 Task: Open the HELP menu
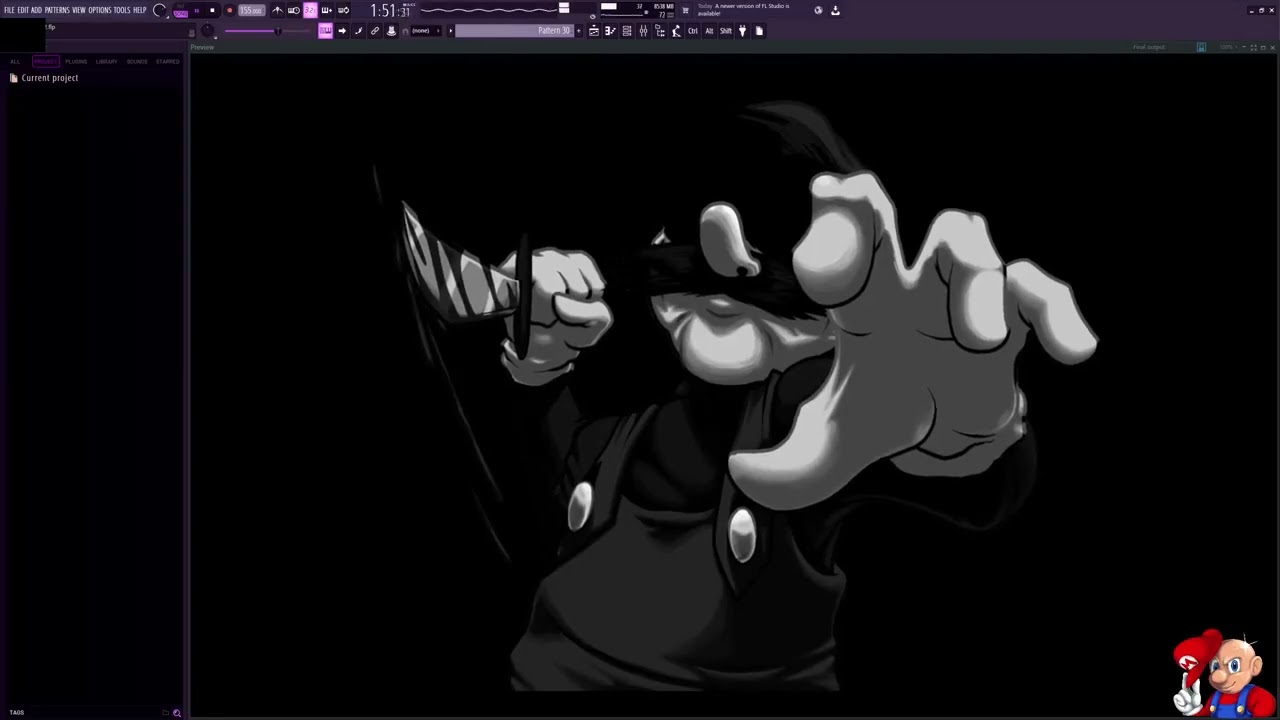pyautogui.click(x=140, y=10)
